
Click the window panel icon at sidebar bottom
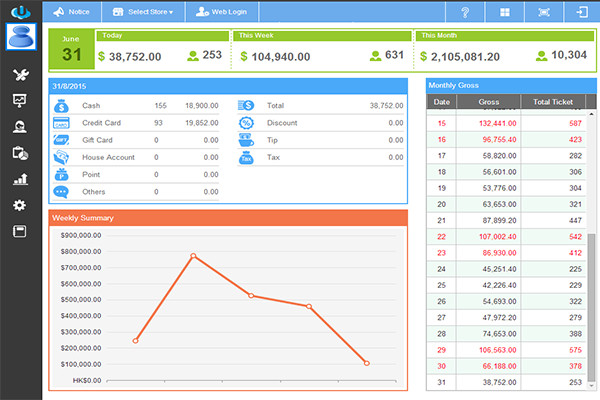pos(19,231)
